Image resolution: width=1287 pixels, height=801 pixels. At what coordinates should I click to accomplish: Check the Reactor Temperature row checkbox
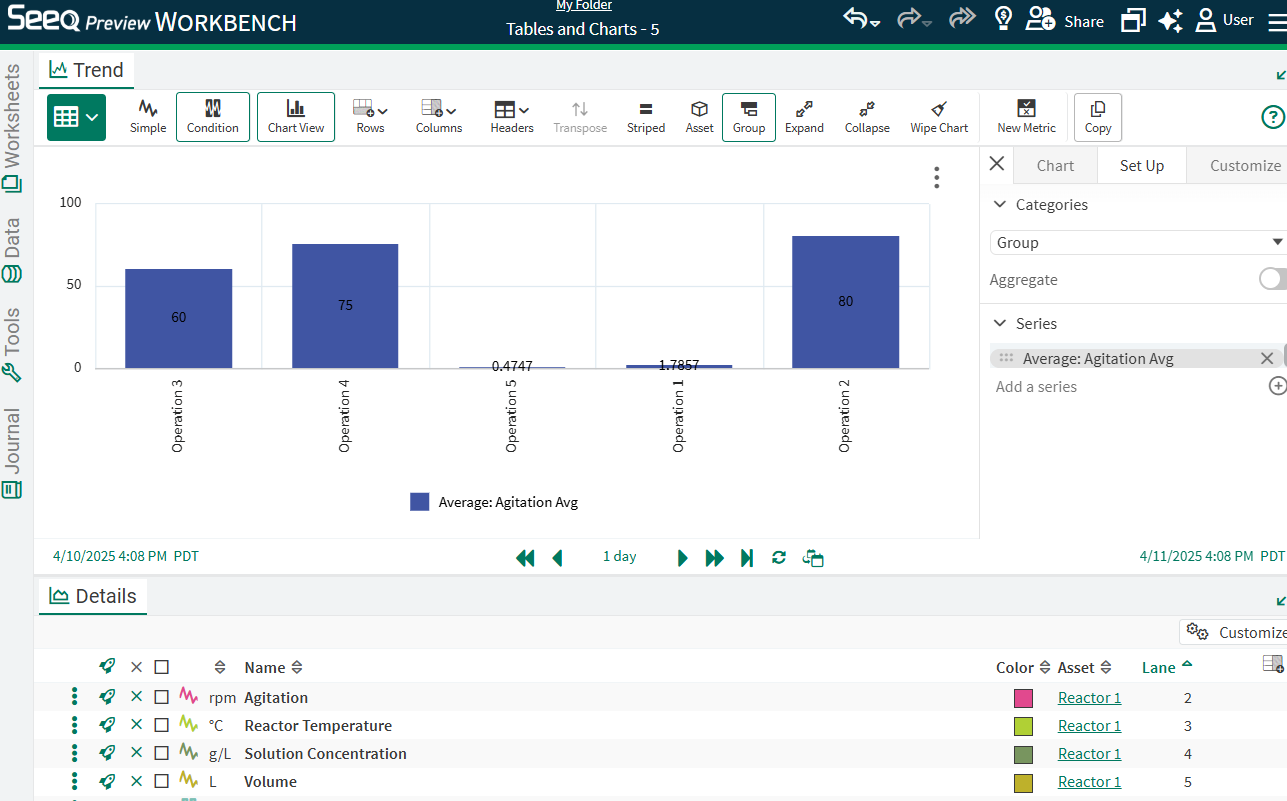tap(161, 725)
